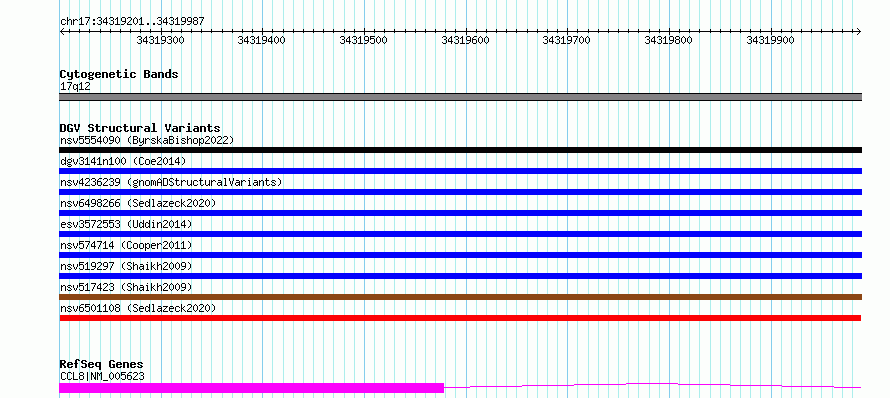Click the 34319700 ruler tick label
890x398 pixels.
coord(566,40)
